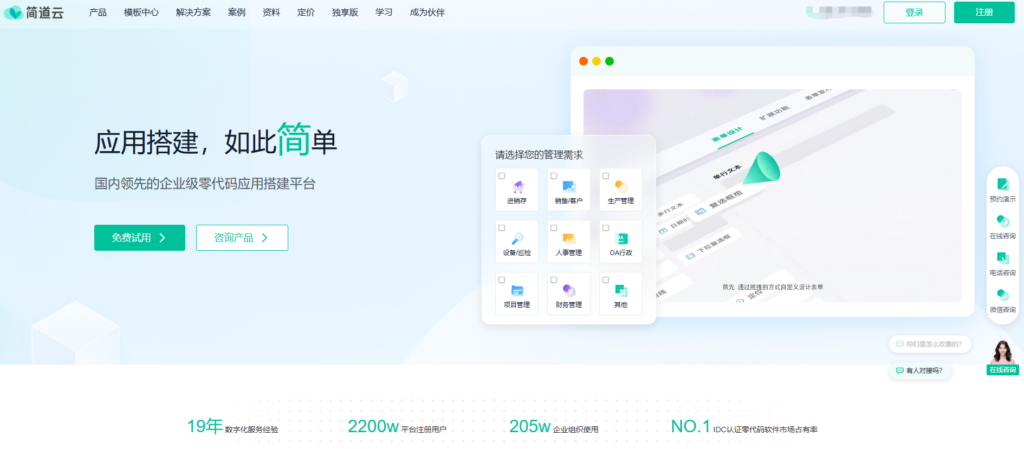The image size is (1024, 449).
Task: Click the 205w 企业组织使用 statistic
Action: (554, 427)
